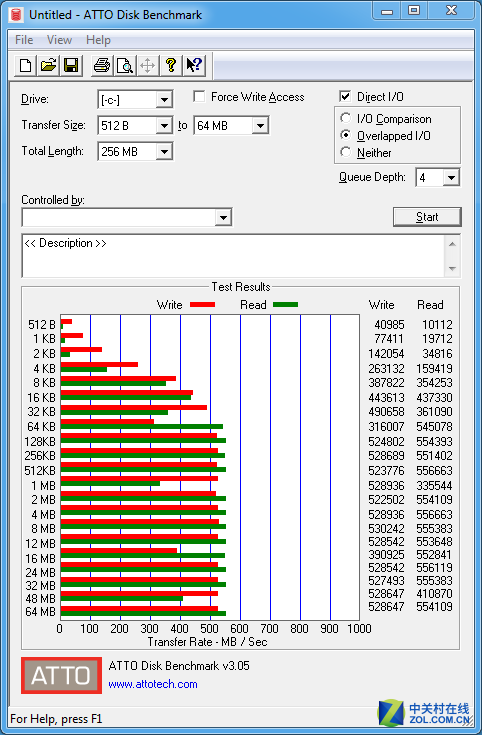Screen dimensions: 482x735
Task: Visit the www.attotech.com link
Action: click(x=153, y=684)
